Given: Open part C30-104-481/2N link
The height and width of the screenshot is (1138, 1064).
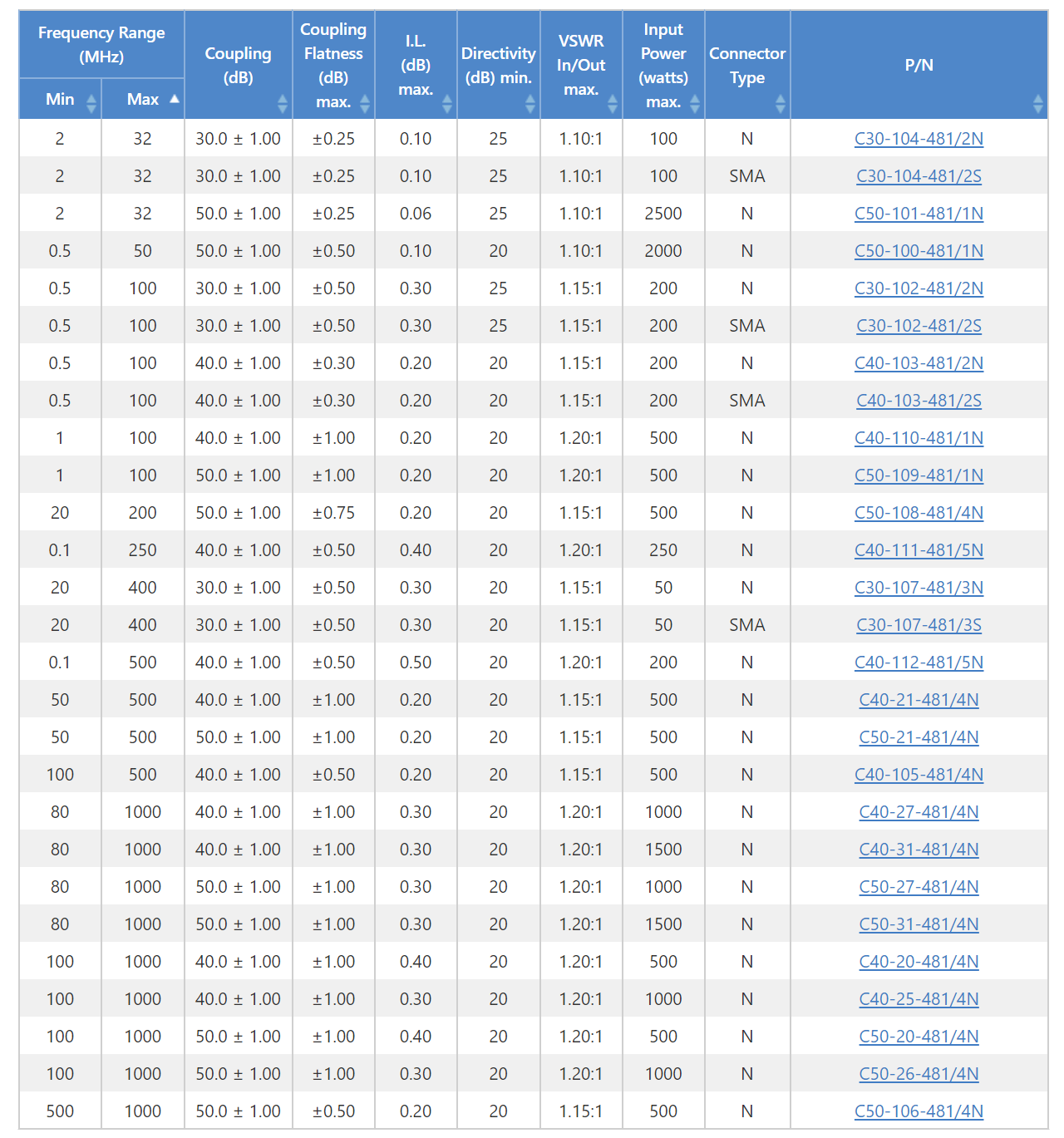Looking at the screenshot, I should coord(919,139).
